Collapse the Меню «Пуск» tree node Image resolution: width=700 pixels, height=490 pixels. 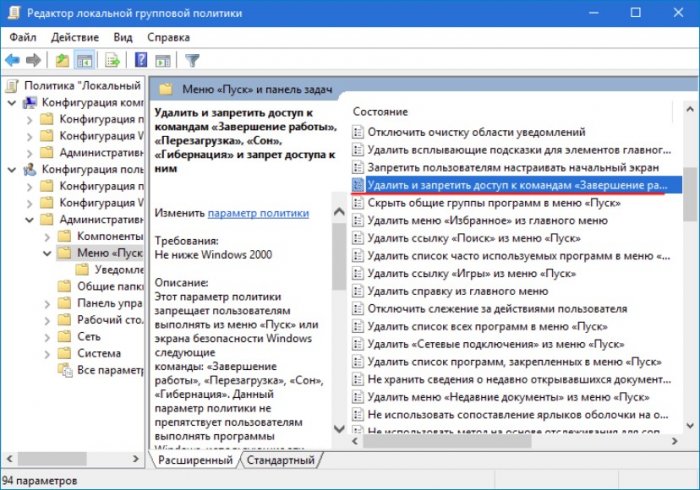click(x=47, y=253)
